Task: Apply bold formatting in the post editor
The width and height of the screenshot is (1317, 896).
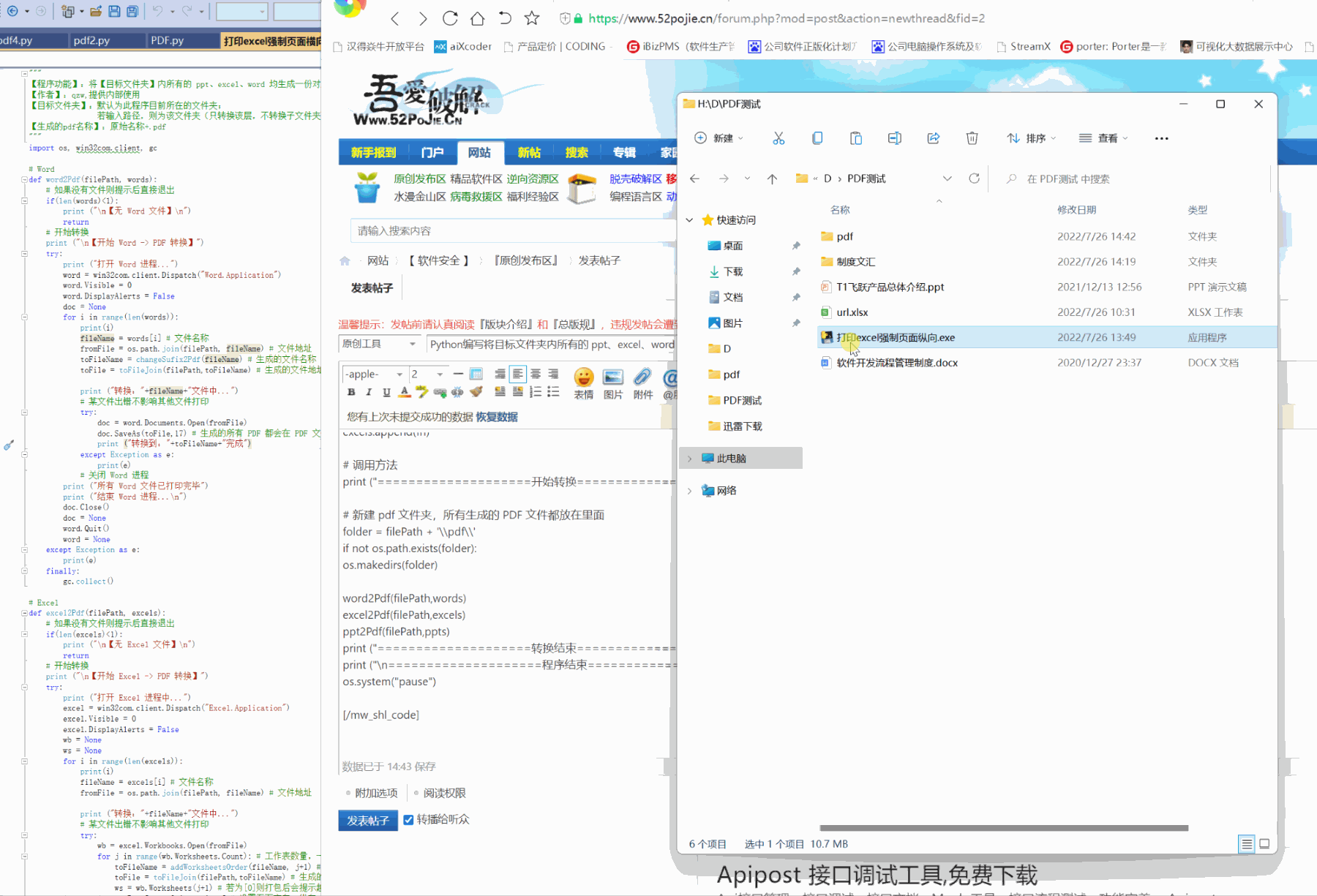Action: (351, 391)
